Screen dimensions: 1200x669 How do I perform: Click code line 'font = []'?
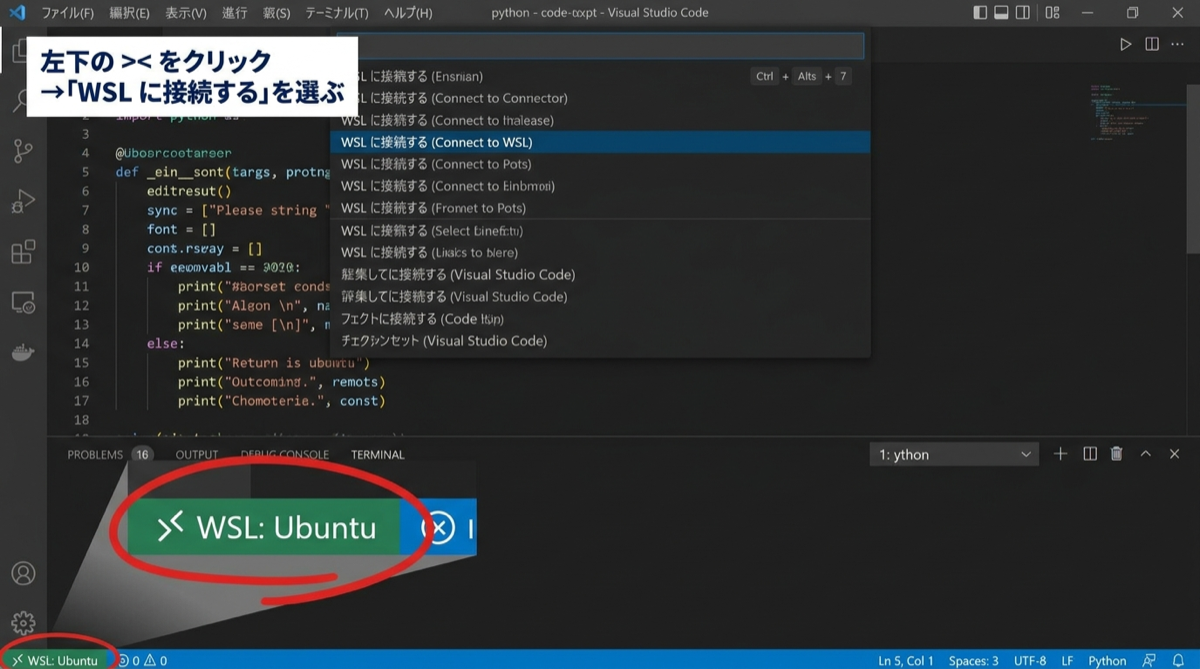181,229
